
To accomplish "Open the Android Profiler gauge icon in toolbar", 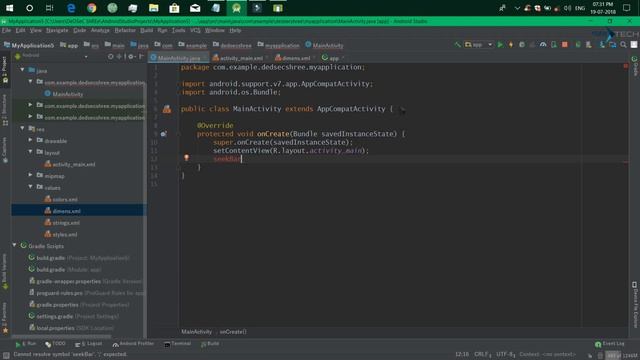I will point(543,45).
